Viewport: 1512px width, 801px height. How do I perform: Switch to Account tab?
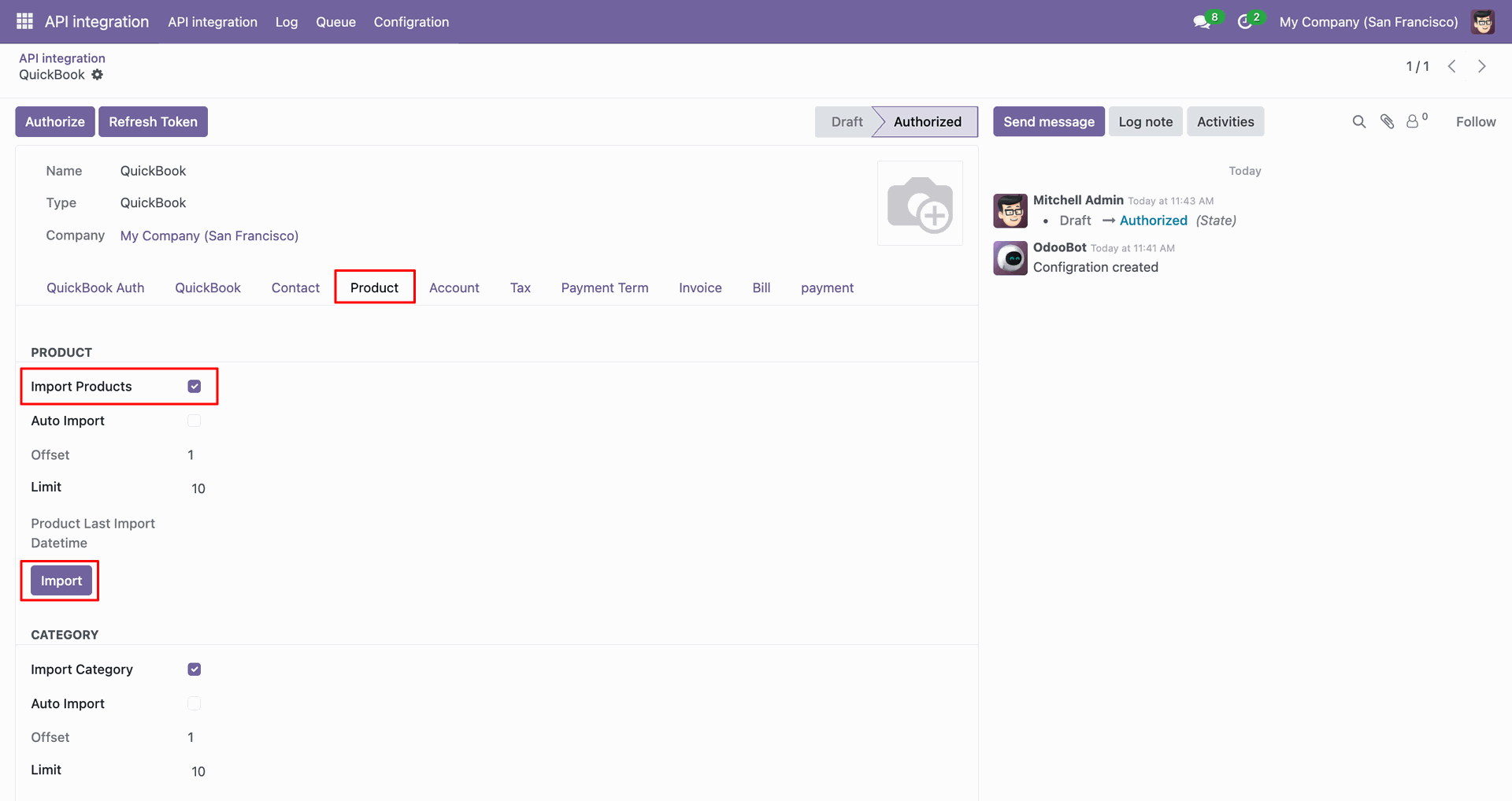pyautogui.click(x=454, y=287)
